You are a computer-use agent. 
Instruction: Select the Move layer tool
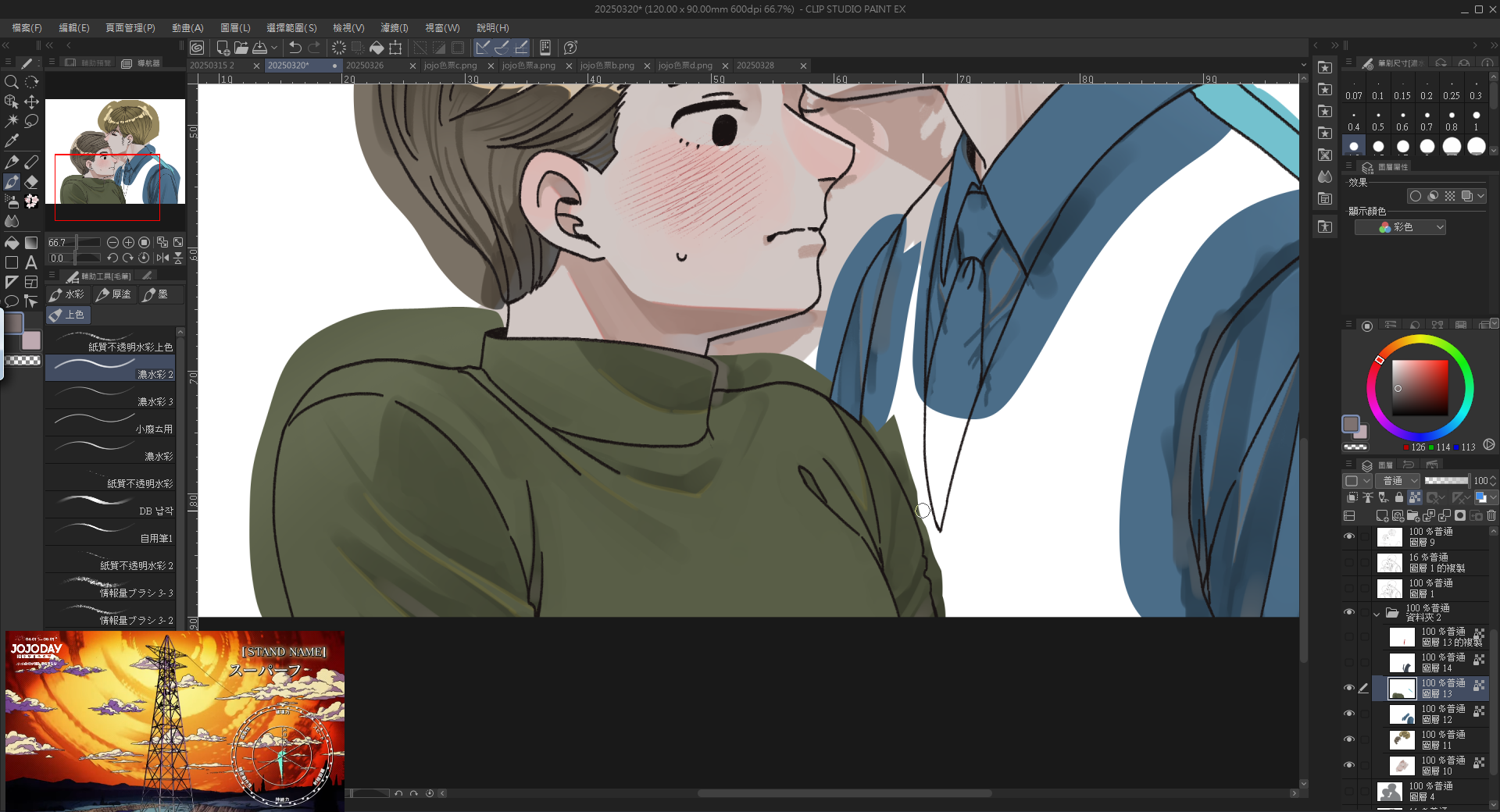(31, 101)
